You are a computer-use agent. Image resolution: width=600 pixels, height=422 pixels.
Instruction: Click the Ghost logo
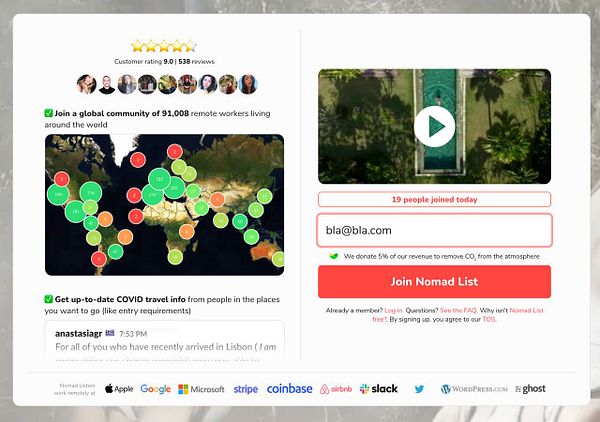[x=530, y=389]
